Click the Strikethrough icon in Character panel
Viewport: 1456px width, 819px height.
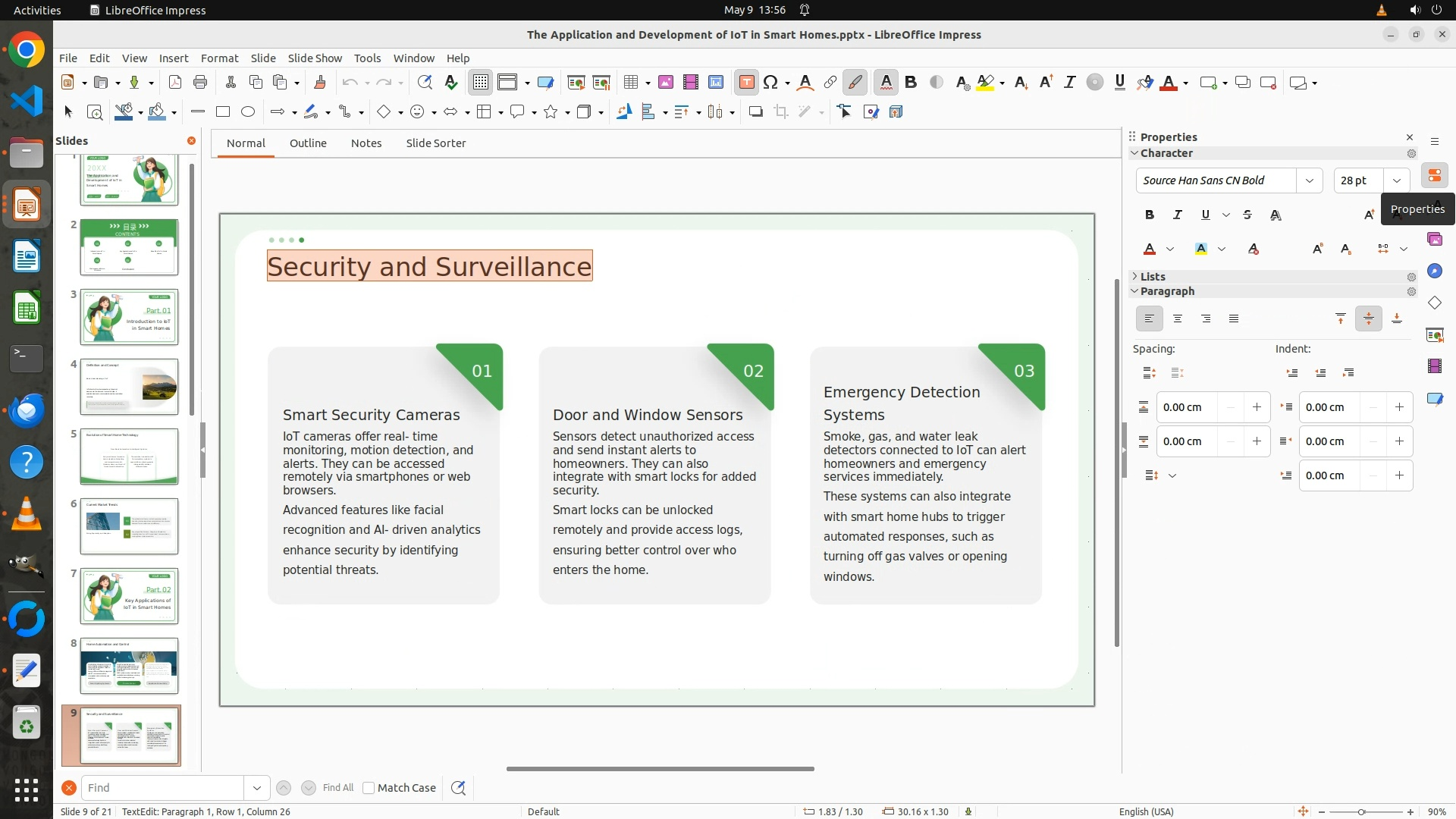(1247, 215)
